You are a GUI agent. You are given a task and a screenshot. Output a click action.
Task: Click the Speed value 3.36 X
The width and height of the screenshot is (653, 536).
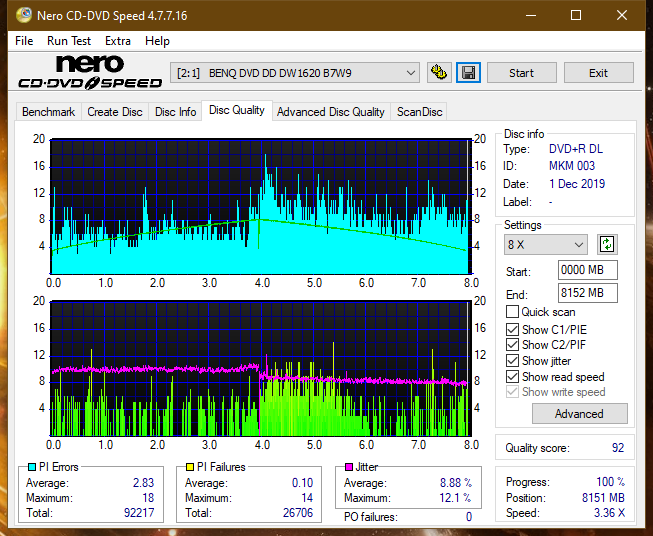click(609, 513)
